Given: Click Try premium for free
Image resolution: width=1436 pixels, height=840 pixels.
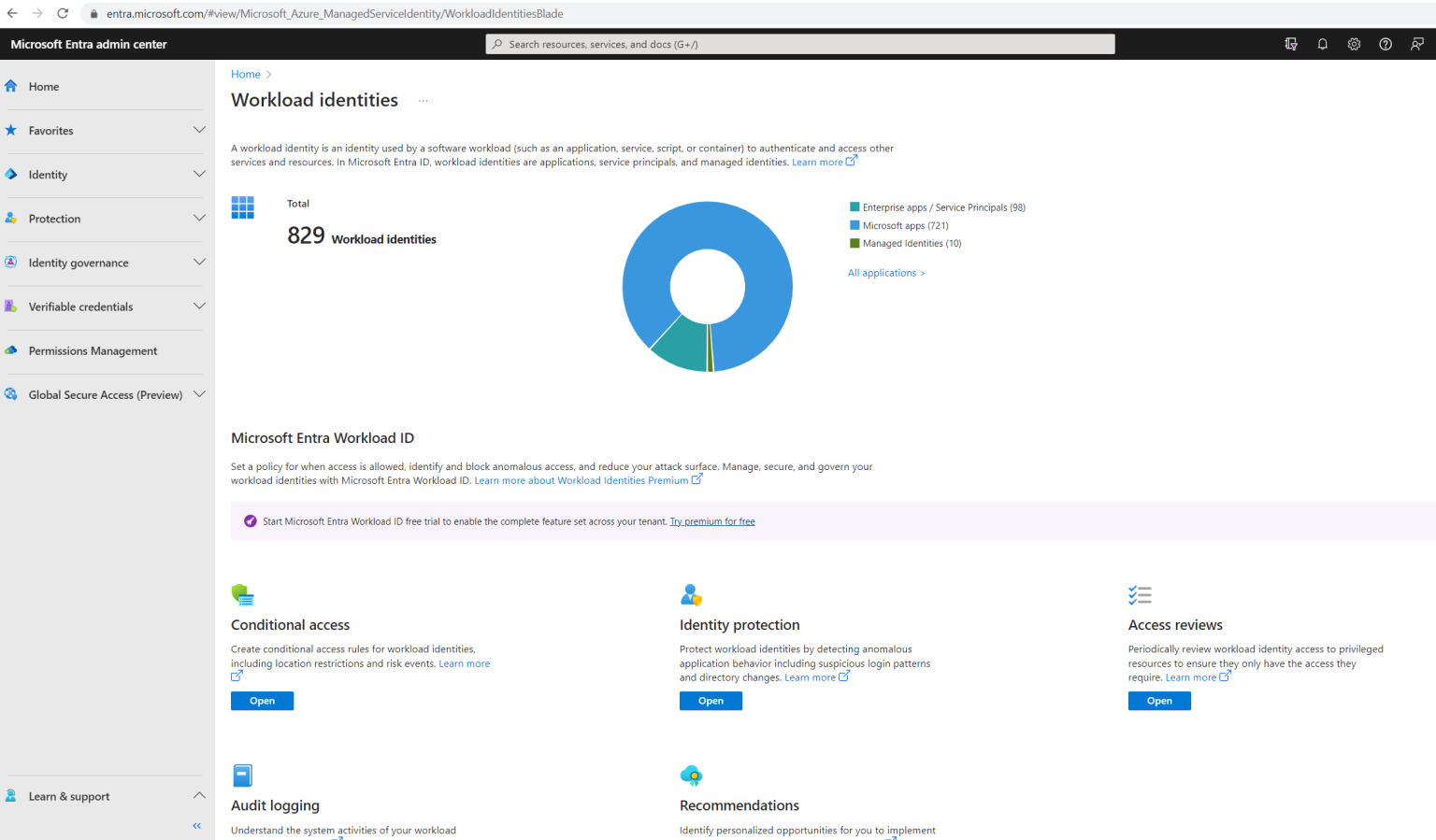Looking at the screenshot, I should point(711,520).
